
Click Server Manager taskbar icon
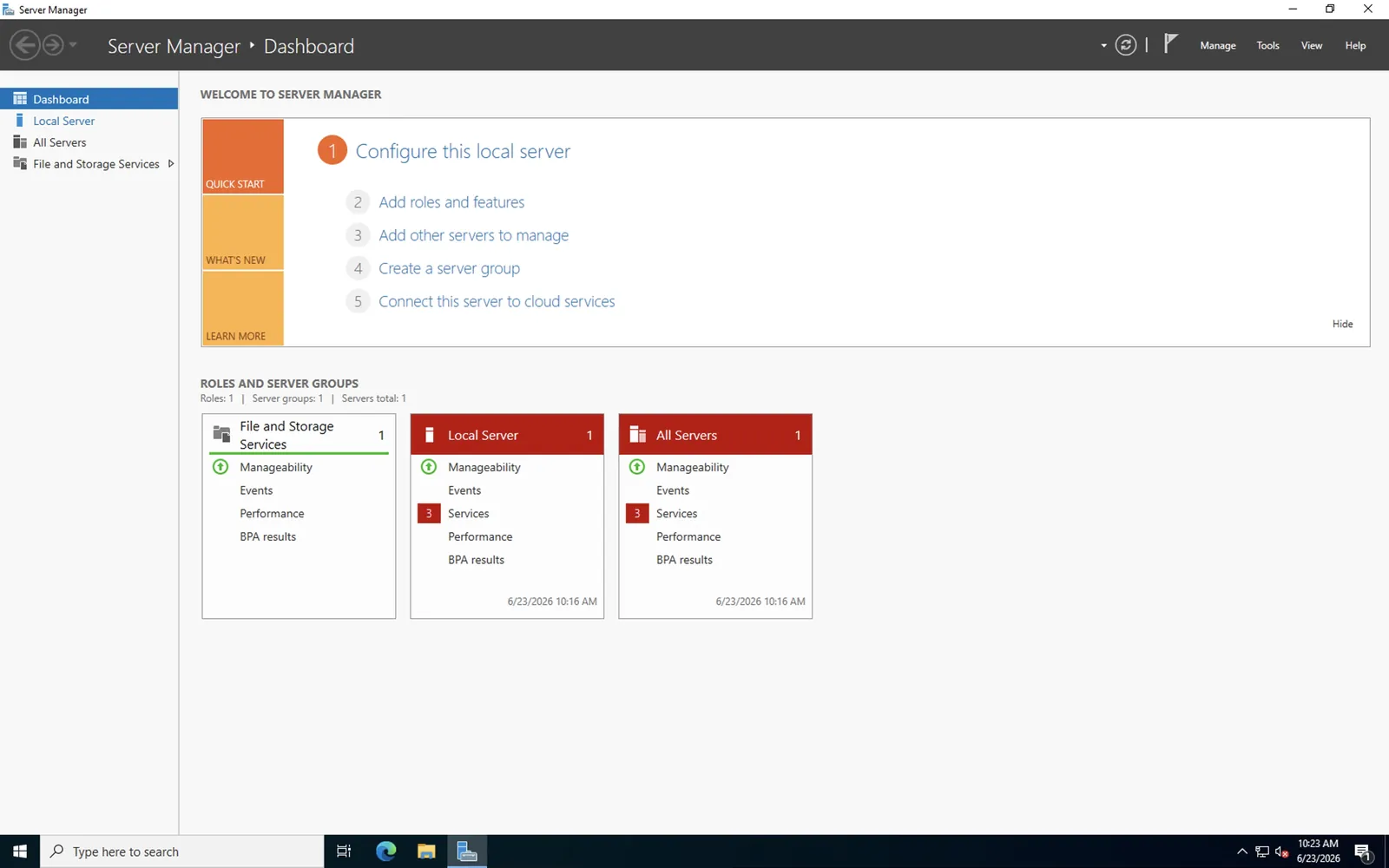[467, 852]
